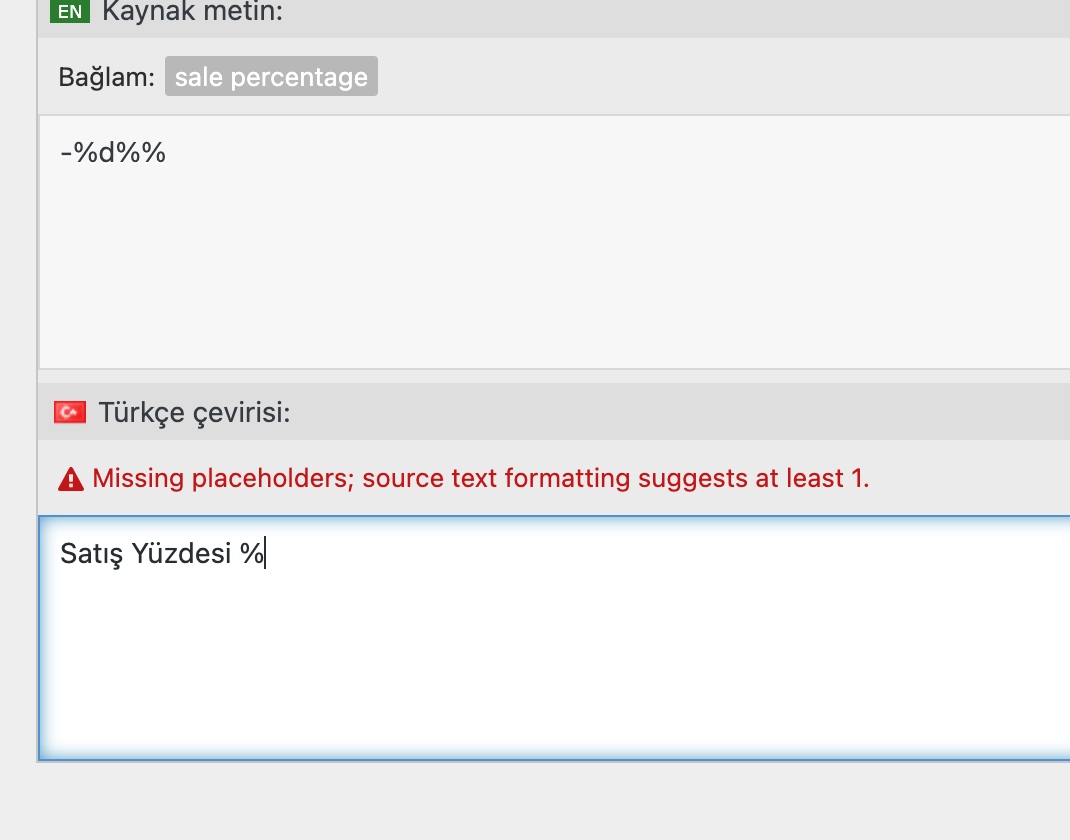The width and height of the screenshot is (1070, 840).
Task: Place cursor on the word "Yüzdesi"
Action: click(181, 553)
